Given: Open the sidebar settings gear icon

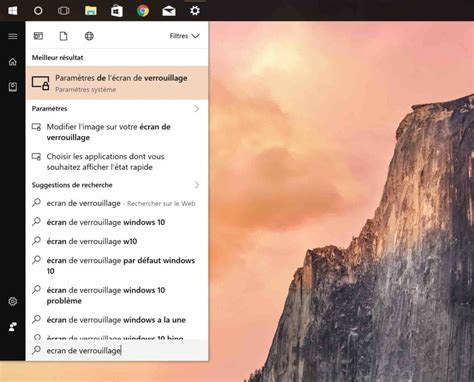Looking at the screenshot, I should [13, 301].
